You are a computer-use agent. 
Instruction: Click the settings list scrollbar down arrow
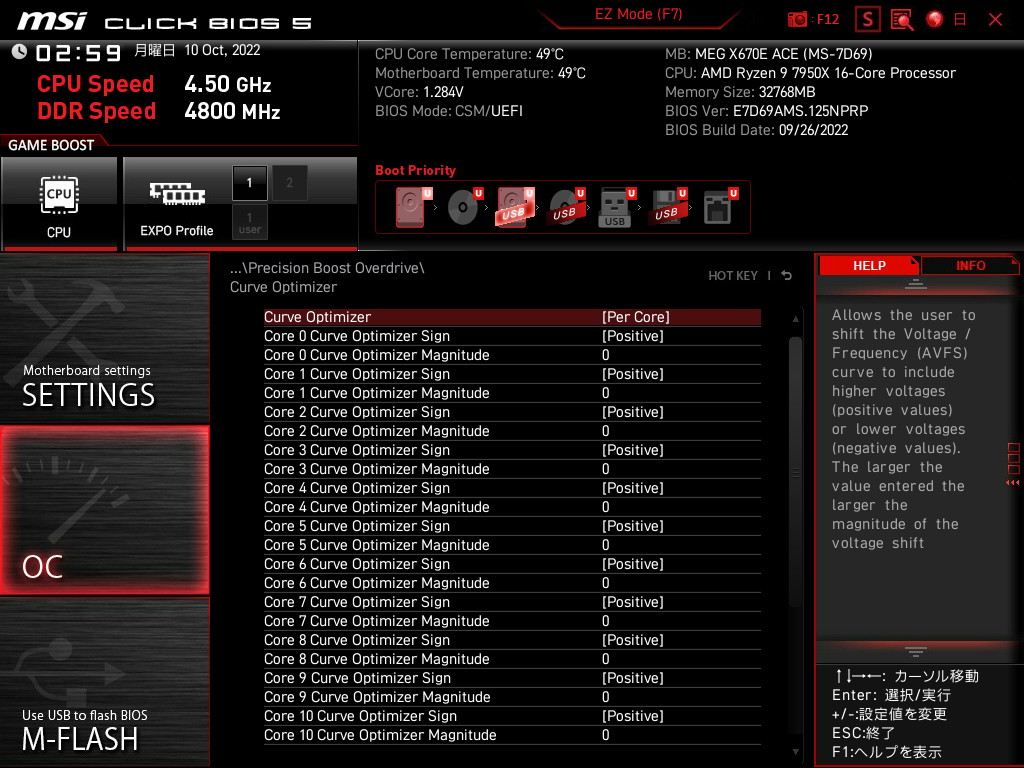tap(795, 752)
